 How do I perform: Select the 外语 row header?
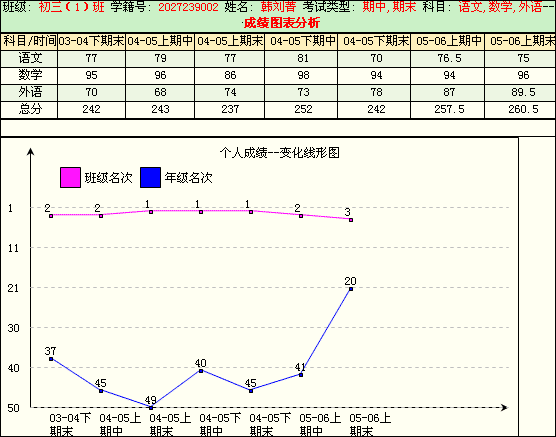coord(29,92)
